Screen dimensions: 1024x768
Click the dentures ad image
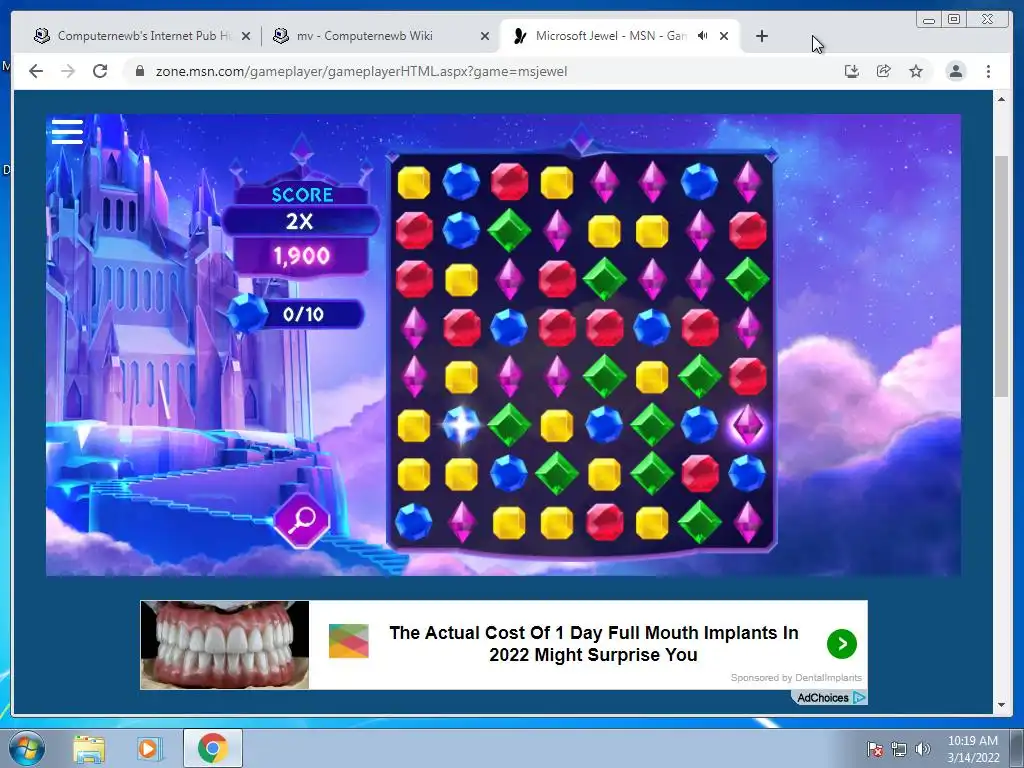(225, 645)
